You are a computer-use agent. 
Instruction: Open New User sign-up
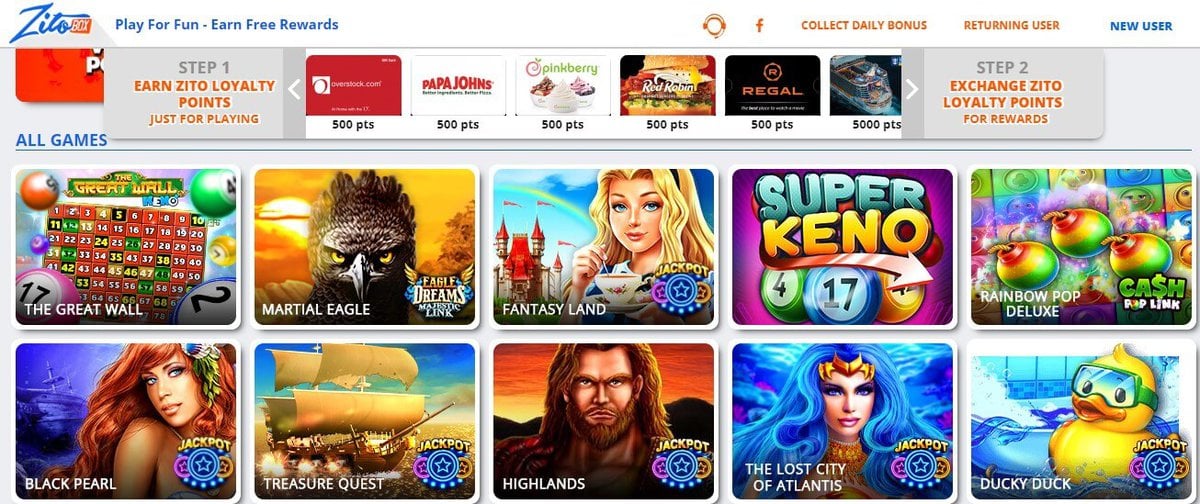coord(1141,26)
